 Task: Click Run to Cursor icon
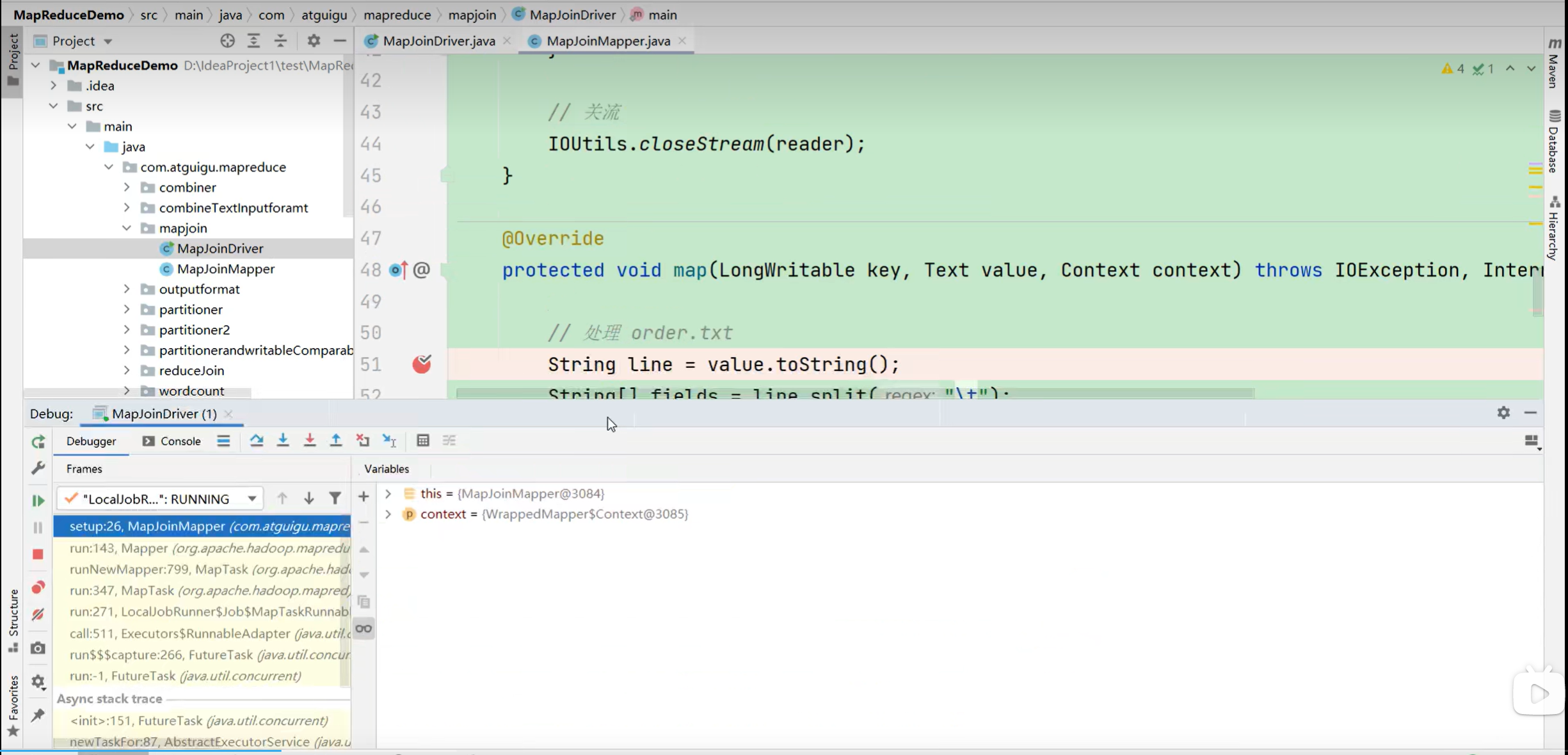coord(389,440)
